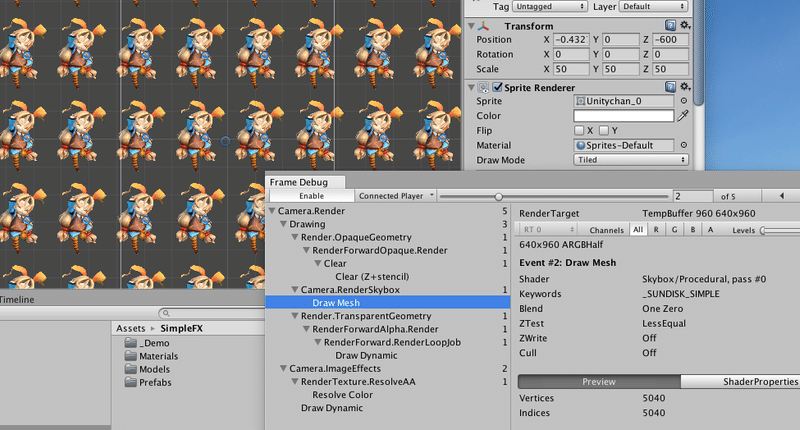
Task: Select the Draw Mesh event row
Action: (388, 302)
